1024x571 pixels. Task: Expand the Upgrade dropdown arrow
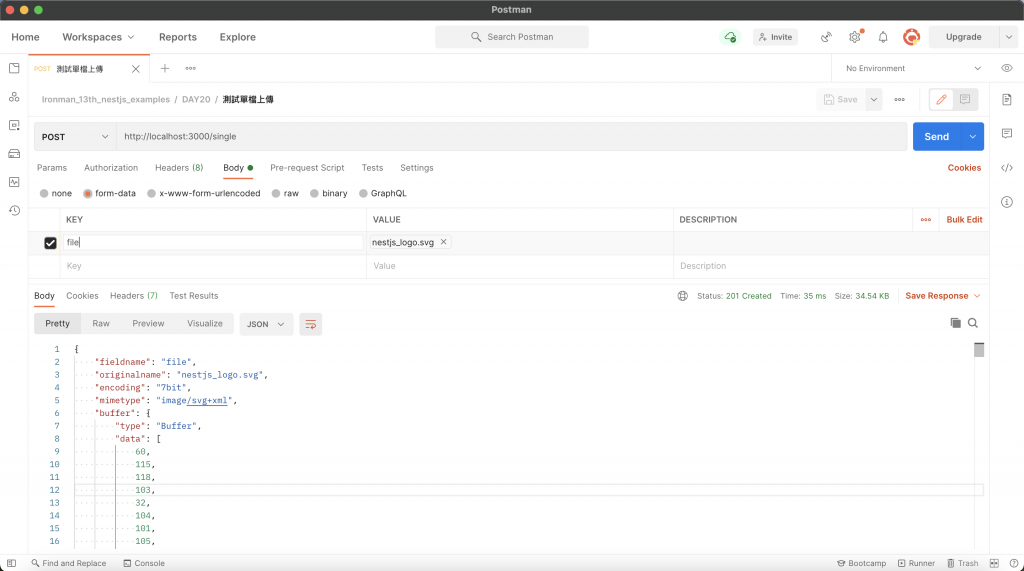[x=1008, y=37]
